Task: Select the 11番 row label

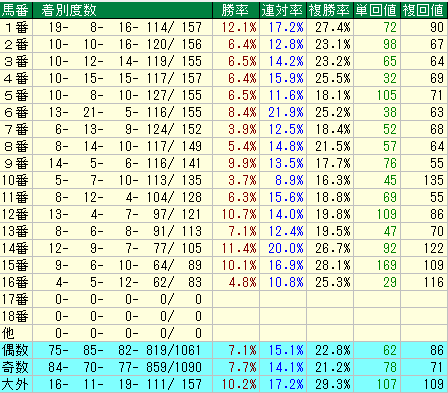Action: [x=15, y=197]
